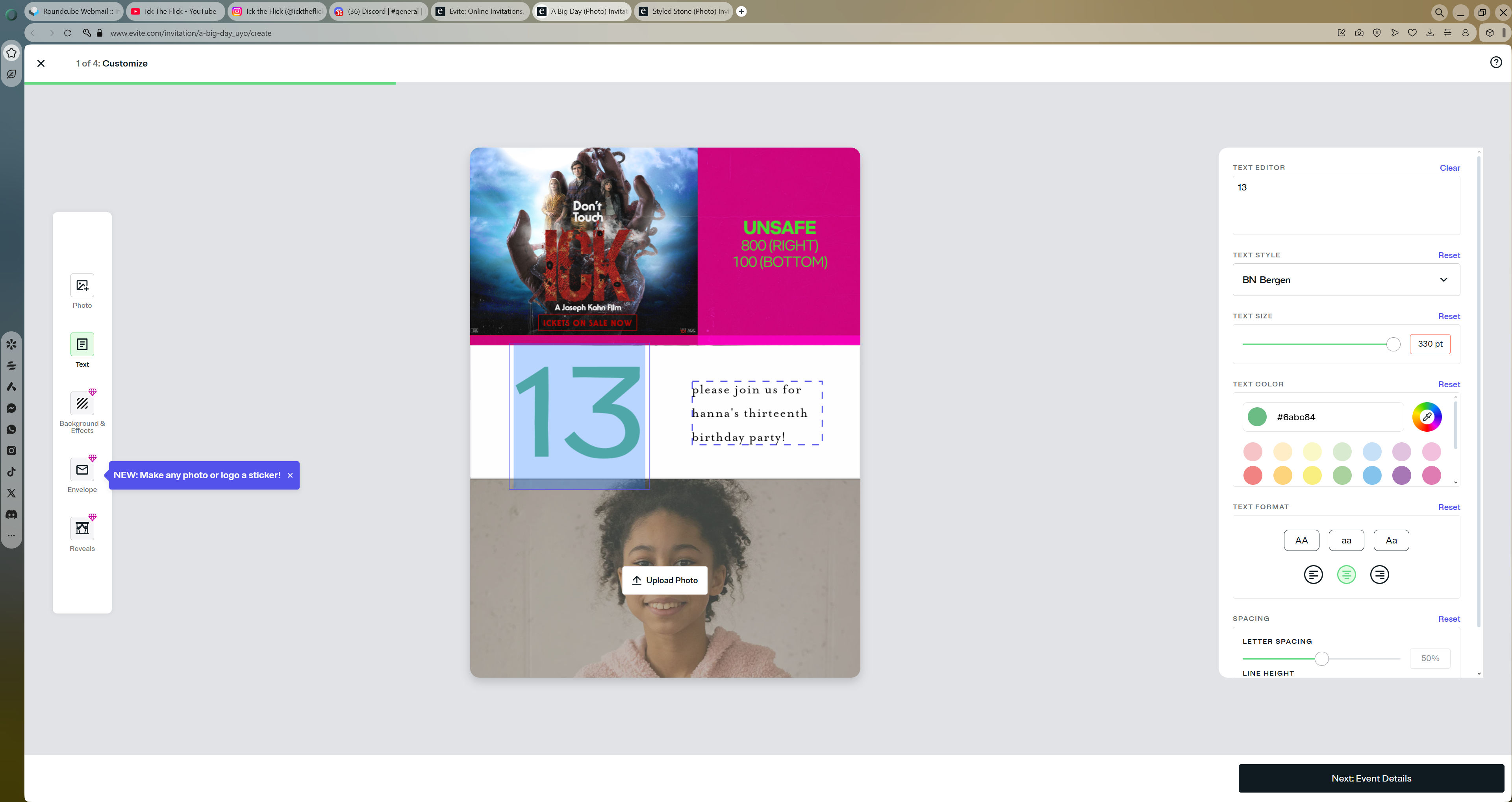Screen dimensions: 1512x802
Task: Open the Photo tool in left panel
Action: pyautogui.click(x=82, y=286)
